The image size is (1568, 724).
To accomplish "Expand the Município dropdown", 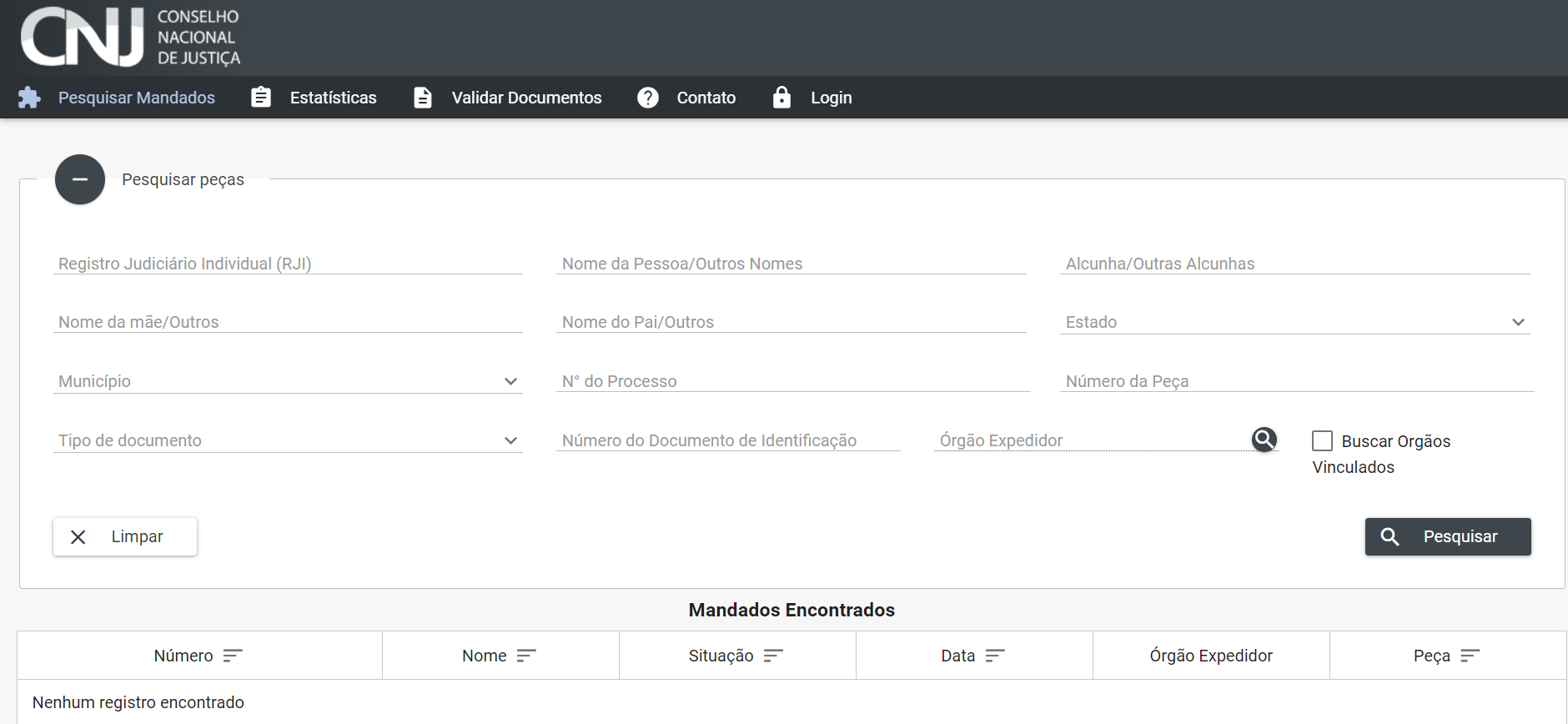I will pyautogui.click(x=287, y=381).
